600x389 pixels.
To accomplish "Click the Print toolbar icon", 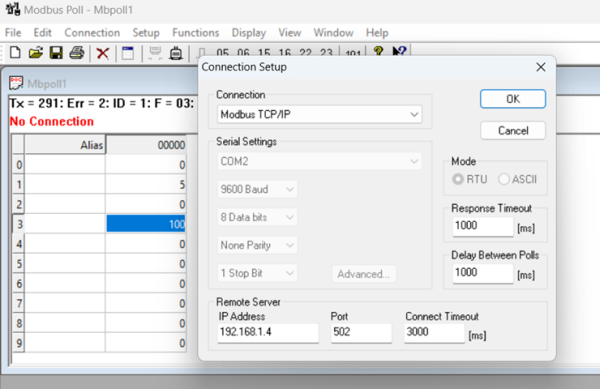I will coord(77,53).
